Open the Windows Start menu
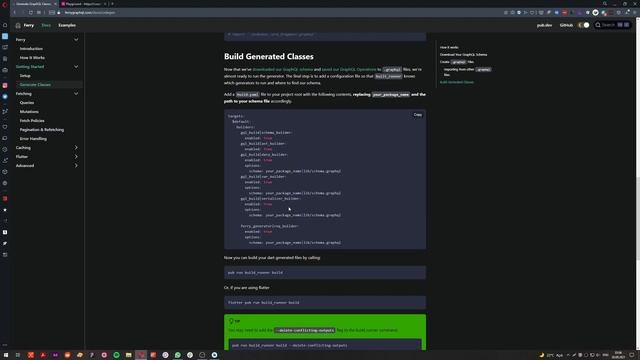This screenshot has width=640, height=360. pos(6,355)
